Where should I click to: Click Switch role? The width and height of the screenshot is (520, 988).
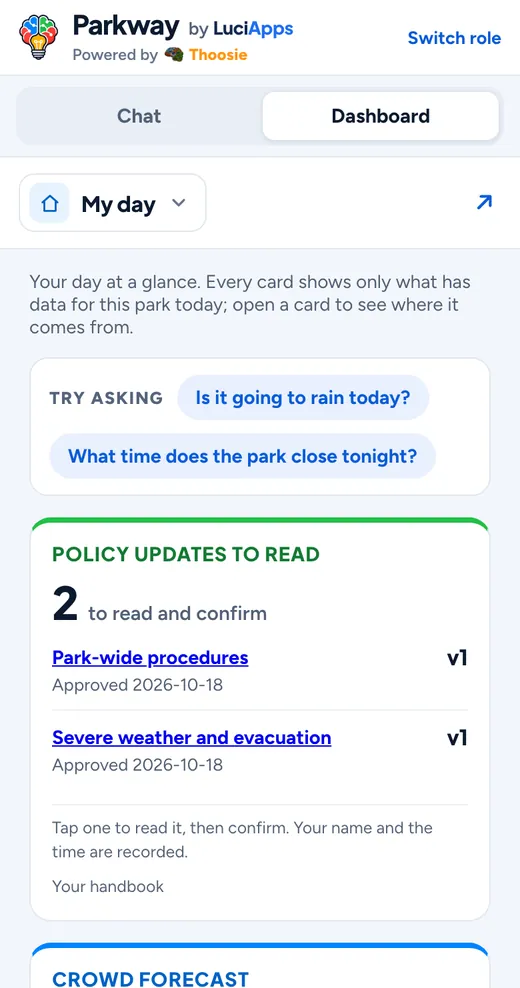point(454,38)
